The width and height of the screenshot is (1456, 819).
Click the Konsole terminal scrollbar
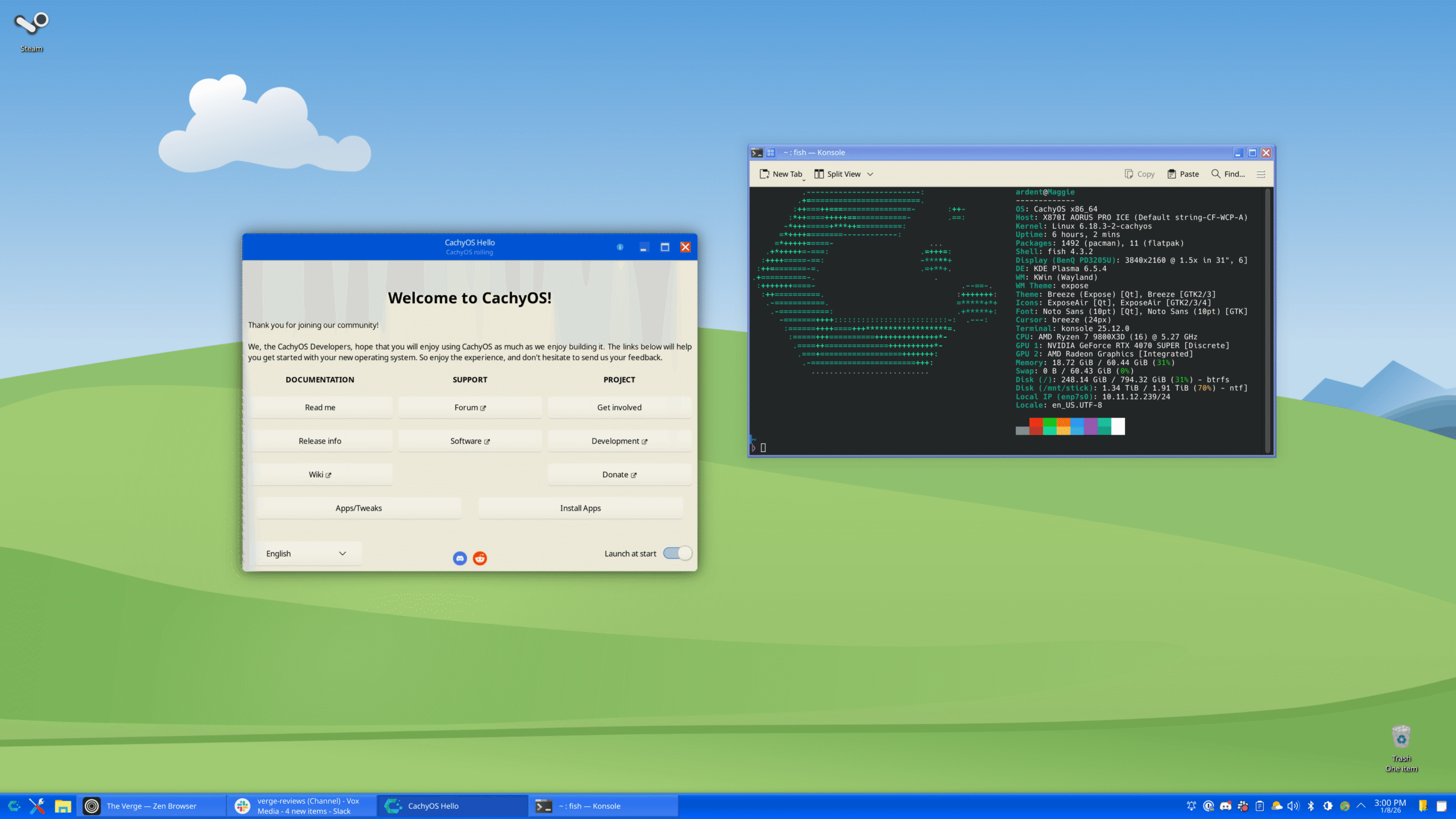coord(1268,318)
